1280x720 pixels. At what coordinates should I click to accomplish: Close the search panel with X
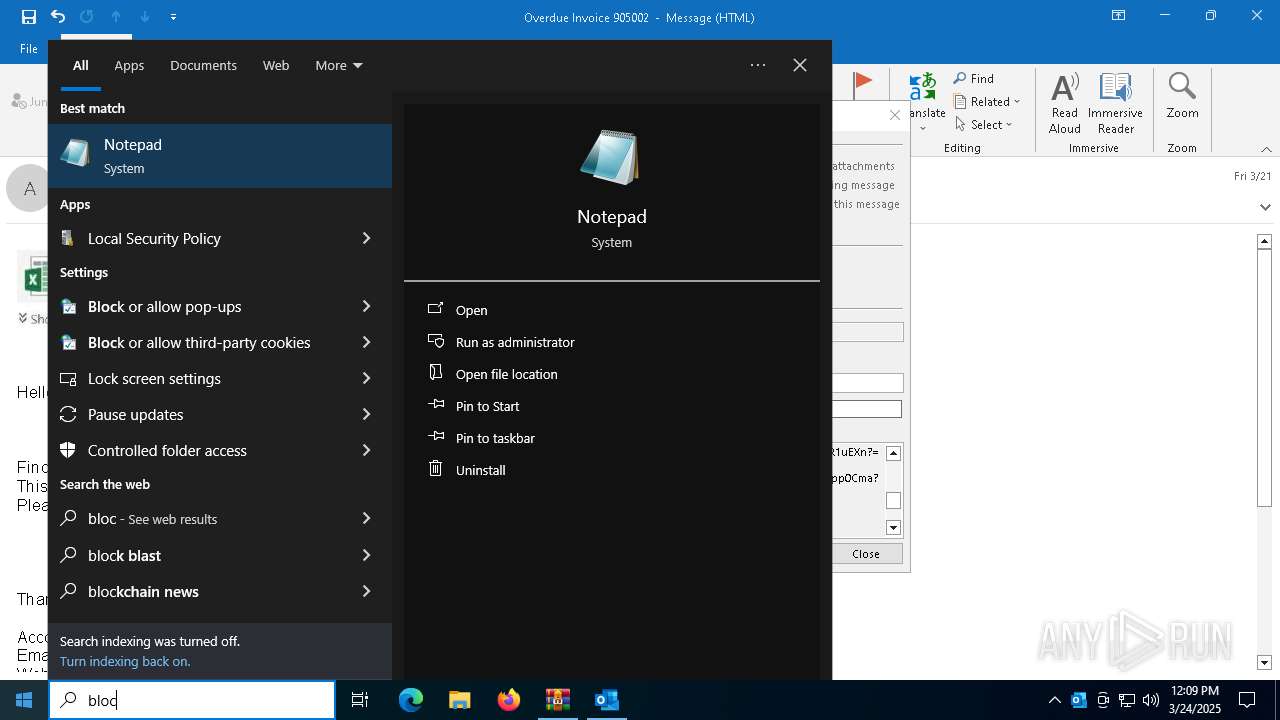click(800, 65)
